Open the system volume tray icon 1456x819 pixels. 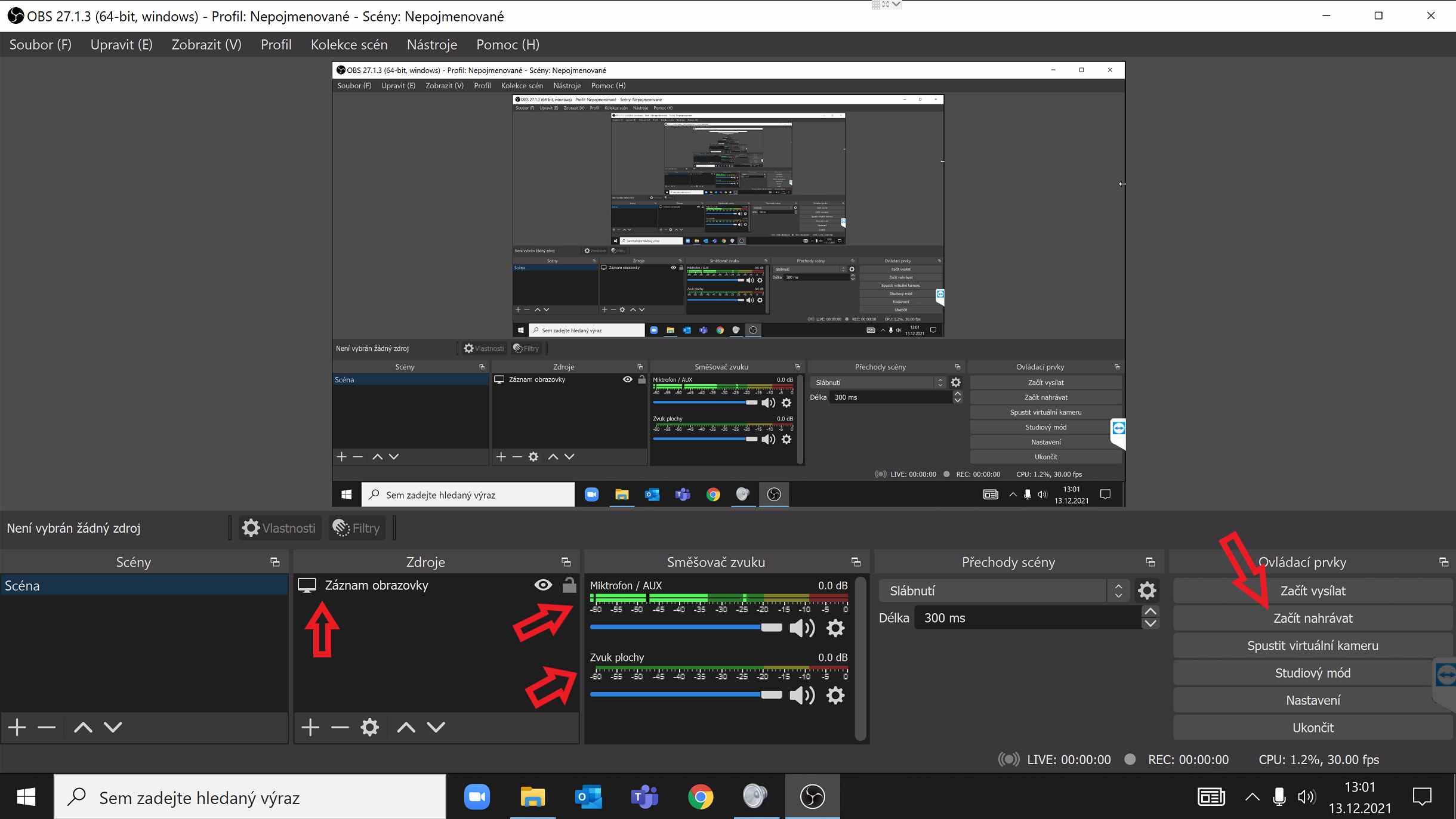coord(1306,797)
